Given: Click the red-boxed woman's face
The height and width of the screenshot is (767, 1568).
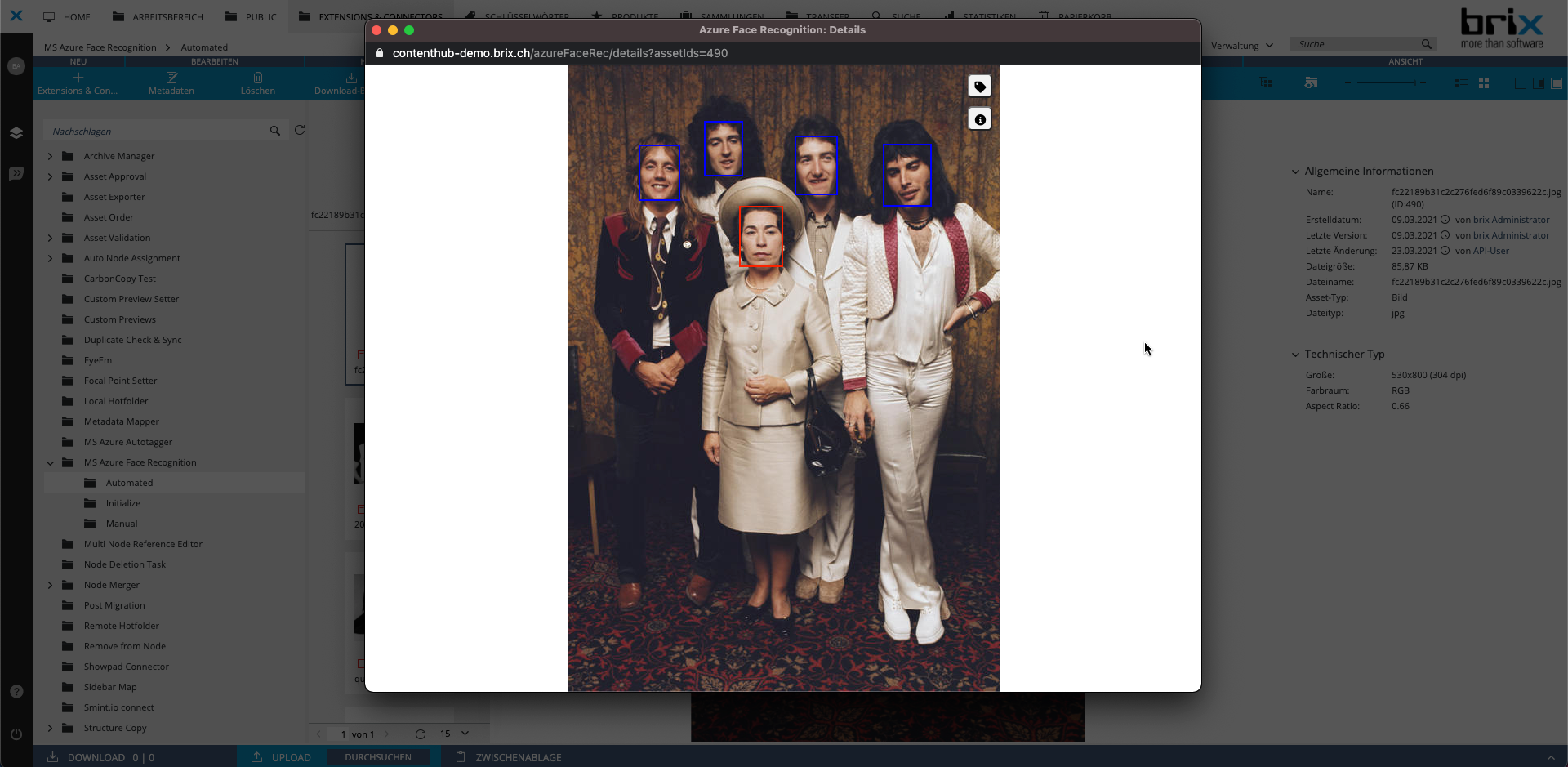Looking at the screenshot, I should (761, 236).
